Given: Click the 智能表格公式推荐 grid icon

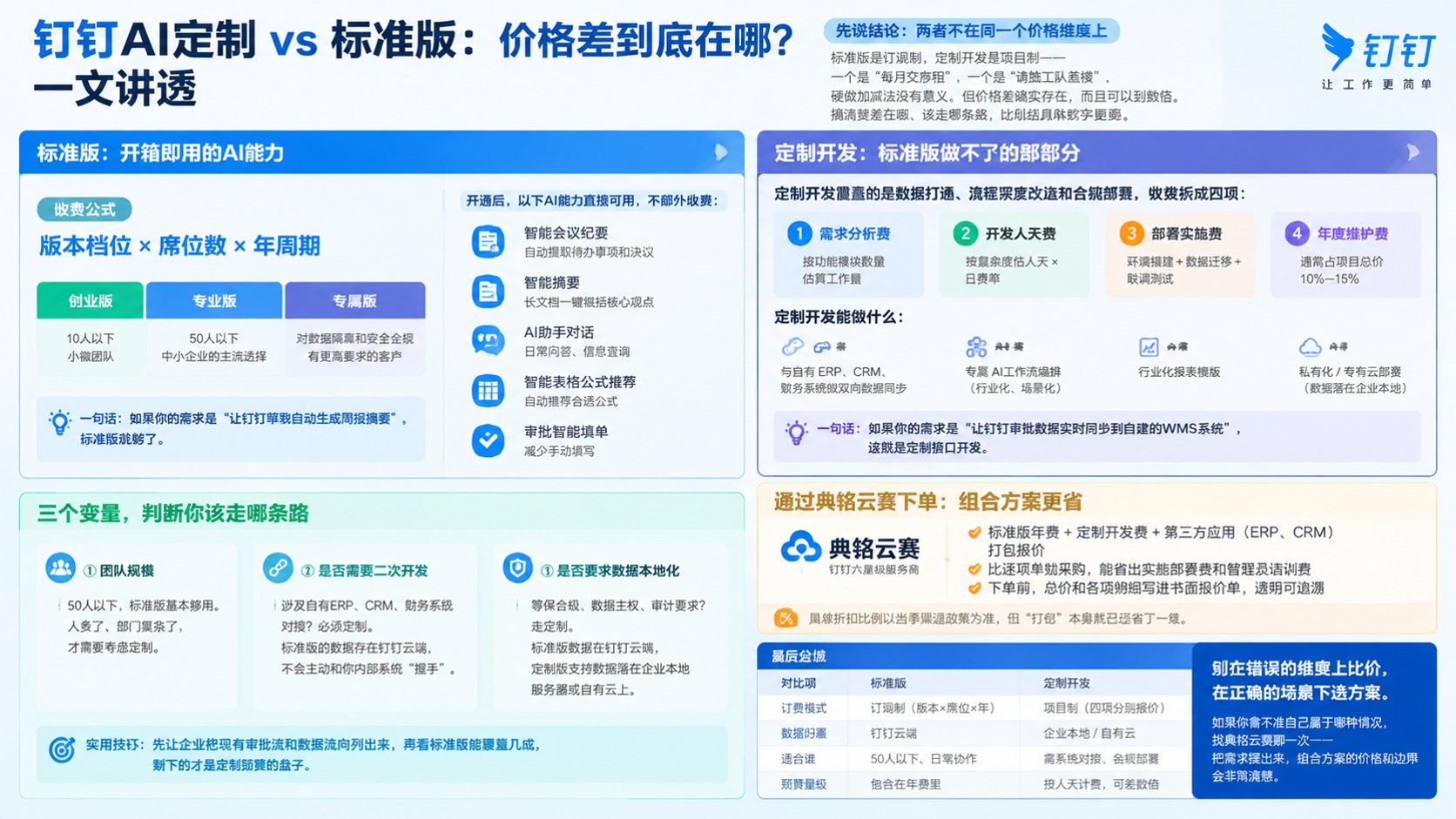Looking at the screenshot, I should pyautogui.click(x=488, y=391).
